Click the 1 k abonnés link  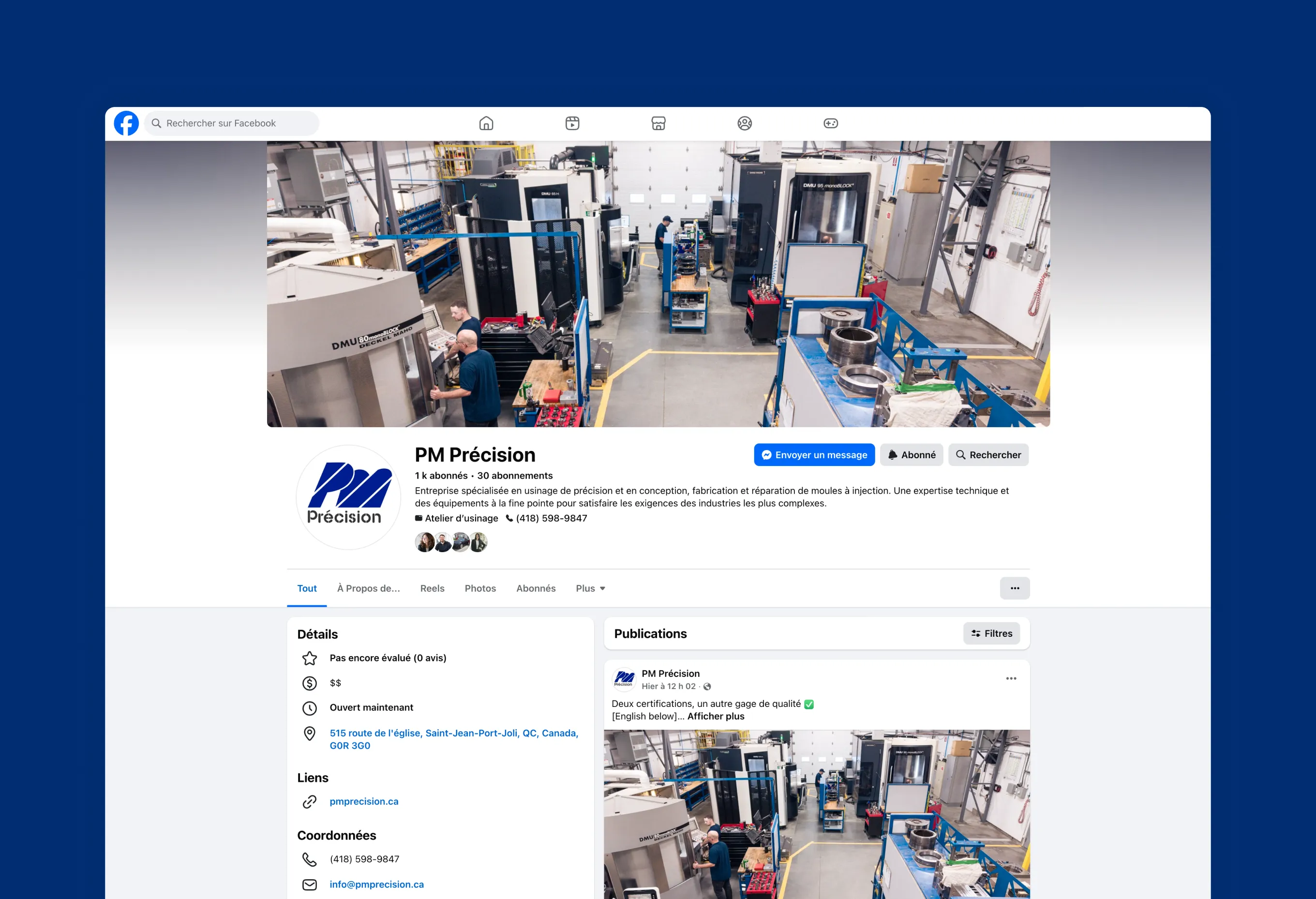[441, 476]
